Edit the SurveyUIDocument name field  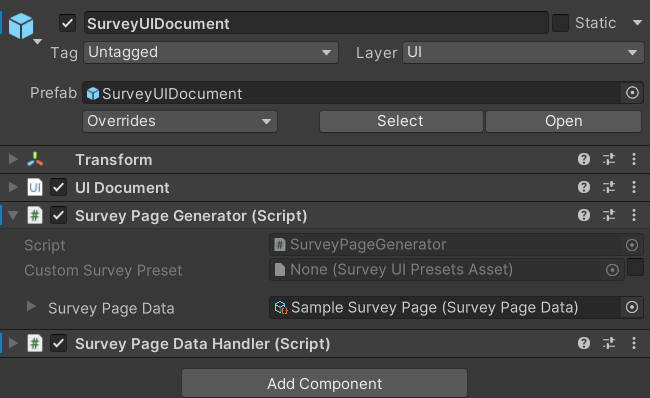click(316, 23)
